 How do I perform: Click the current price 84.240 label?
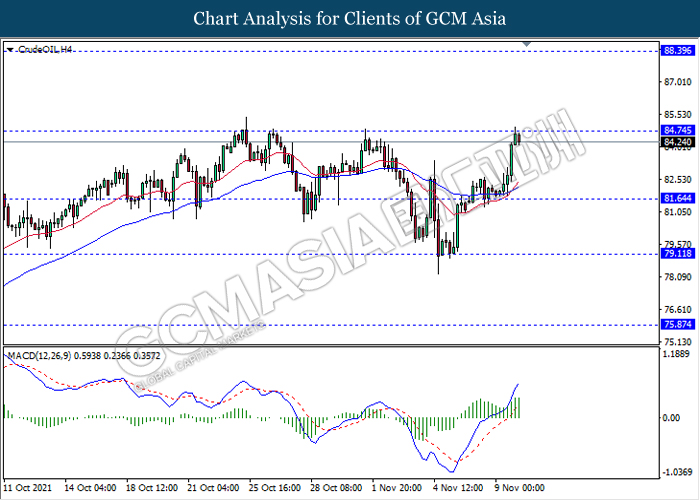click(x=677, y=142)
